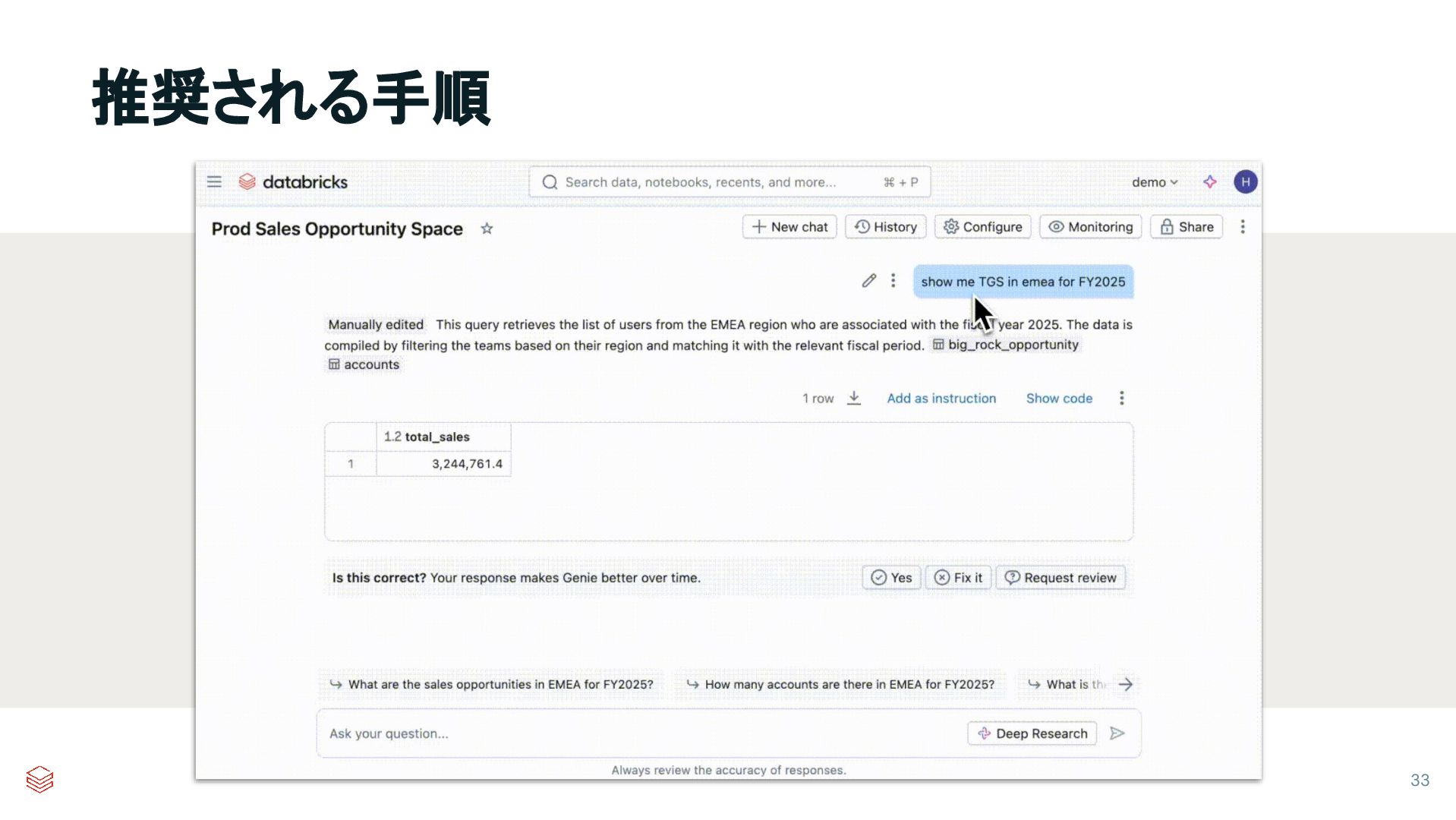The width and height of the screenshot is (1456, 820).
Task: Click the 'show me TGS in emea' message
Action: tap(1023, 282)
